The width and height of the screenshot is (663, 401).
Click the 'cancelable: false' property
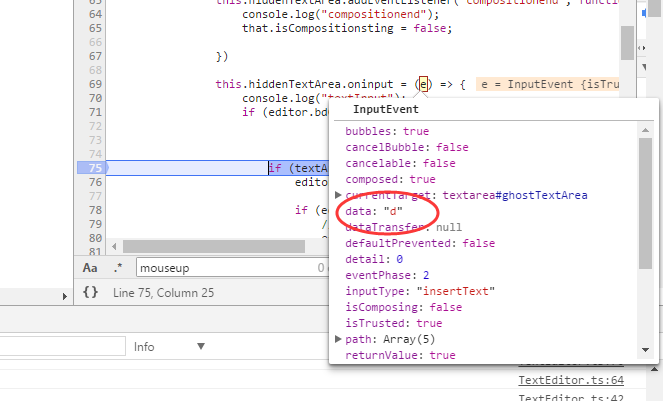[x=400, y=163]
